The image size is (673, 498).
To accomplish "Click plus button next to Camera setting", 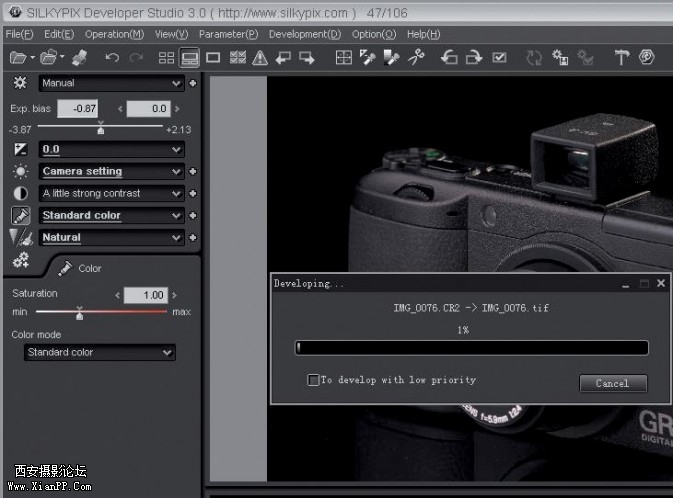I will (193, 171).
